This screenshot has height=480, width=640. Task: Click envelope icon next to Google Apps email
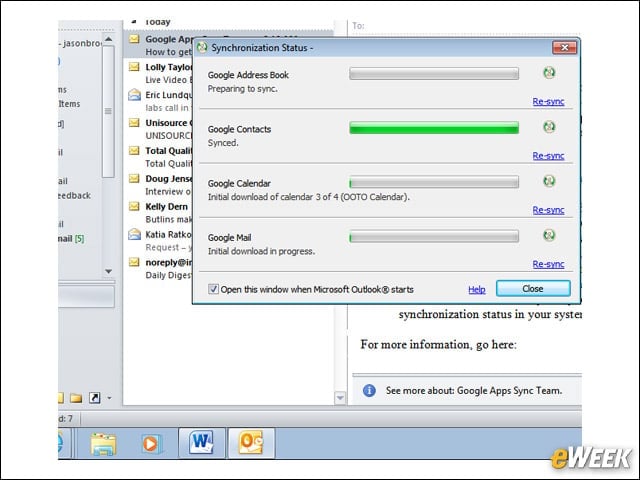pyautogui.click(x=134, y=39)
